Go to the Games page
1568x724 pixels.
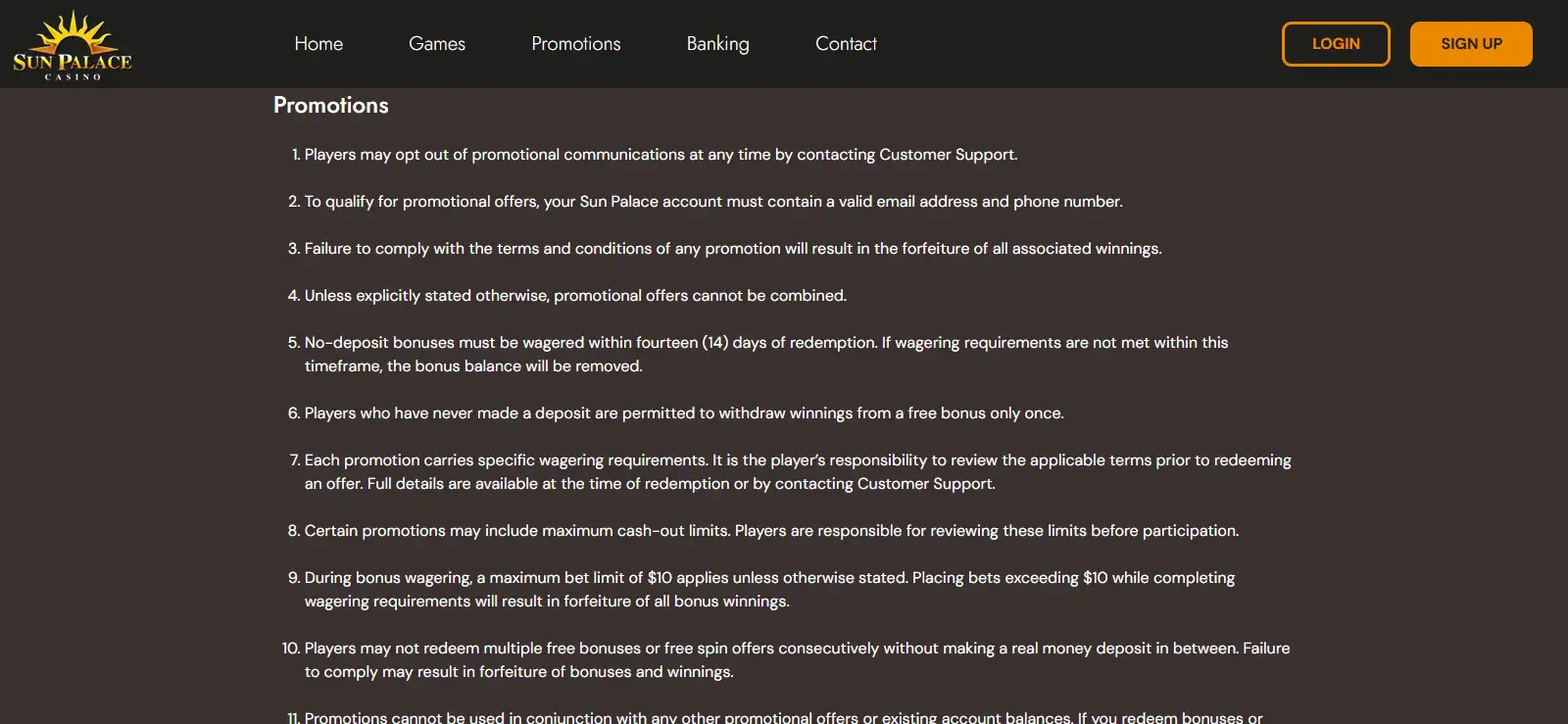point(437,44)
